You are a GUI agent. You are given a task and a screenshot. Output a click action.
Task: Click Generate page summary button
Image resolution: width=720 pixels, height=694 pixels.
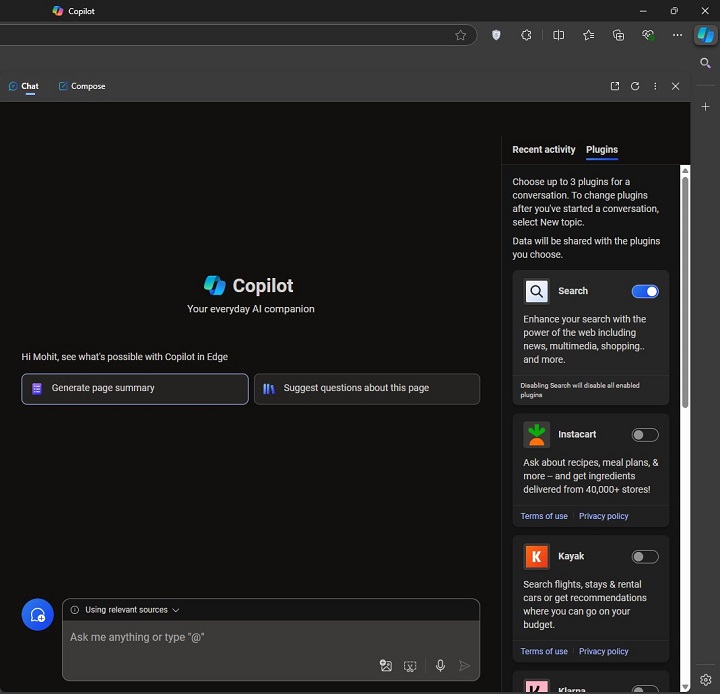coord(135,388)
